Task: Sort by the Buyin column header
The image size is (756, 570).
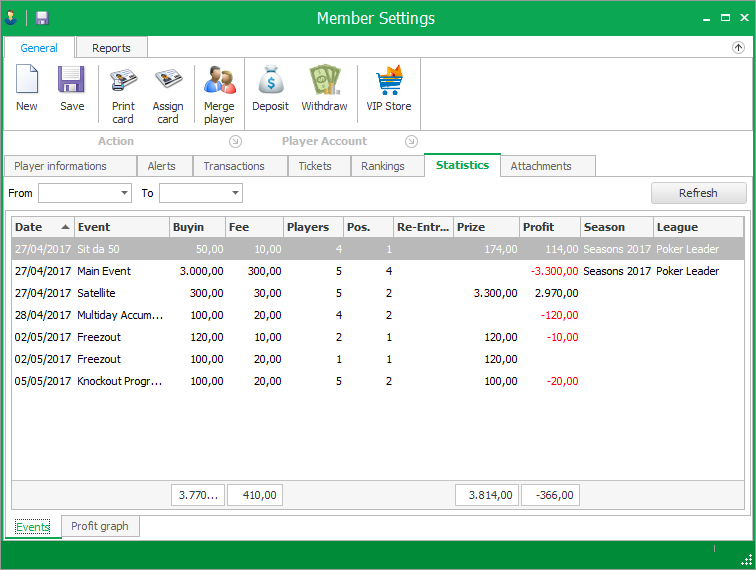Action: (198, 227)
